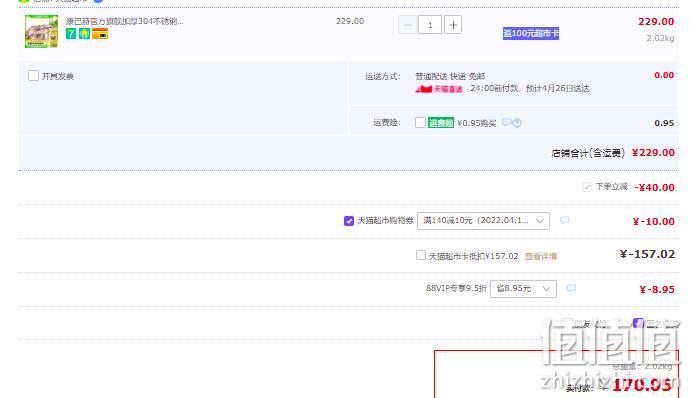Select the 普通配送 快递 免邮 shipping text

click(x=450, y=76)
